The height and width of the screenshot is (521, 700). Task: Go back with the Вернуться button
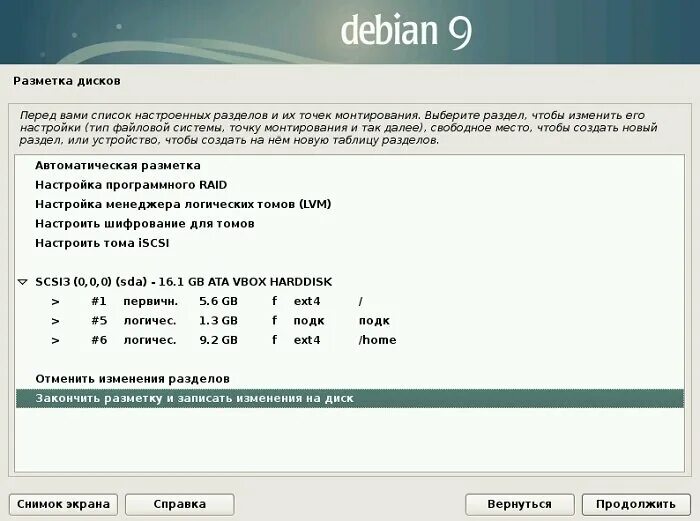tap(520, 504)
